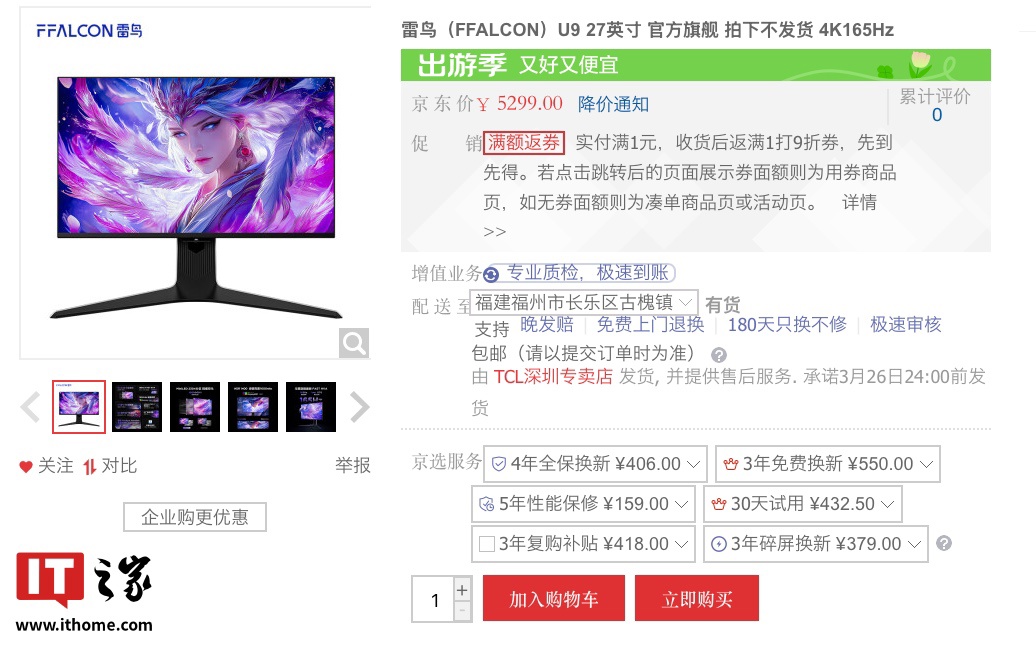Show previous thumbnails with left arrow
The image size is (1036, 646).
click(30, 407)
